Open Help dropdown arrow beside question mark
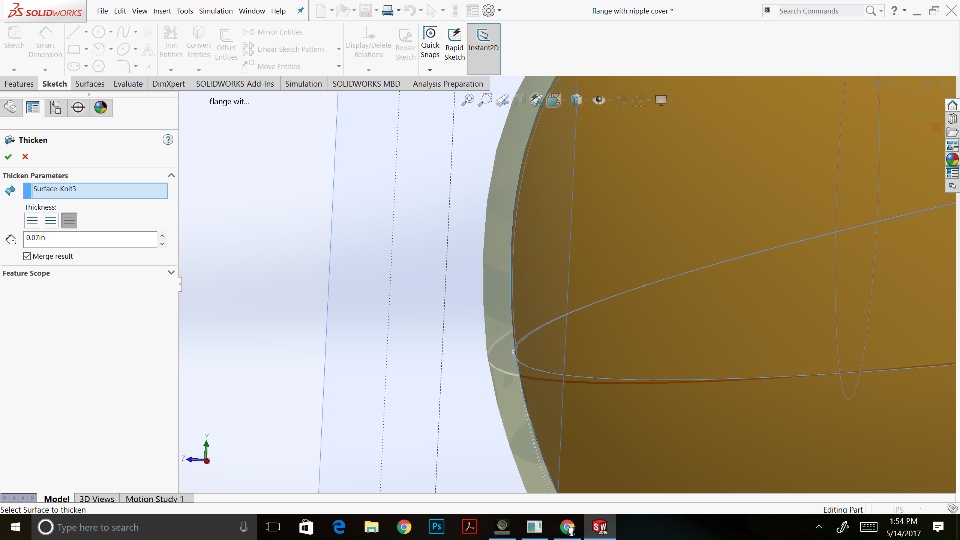 pos(904,11)
